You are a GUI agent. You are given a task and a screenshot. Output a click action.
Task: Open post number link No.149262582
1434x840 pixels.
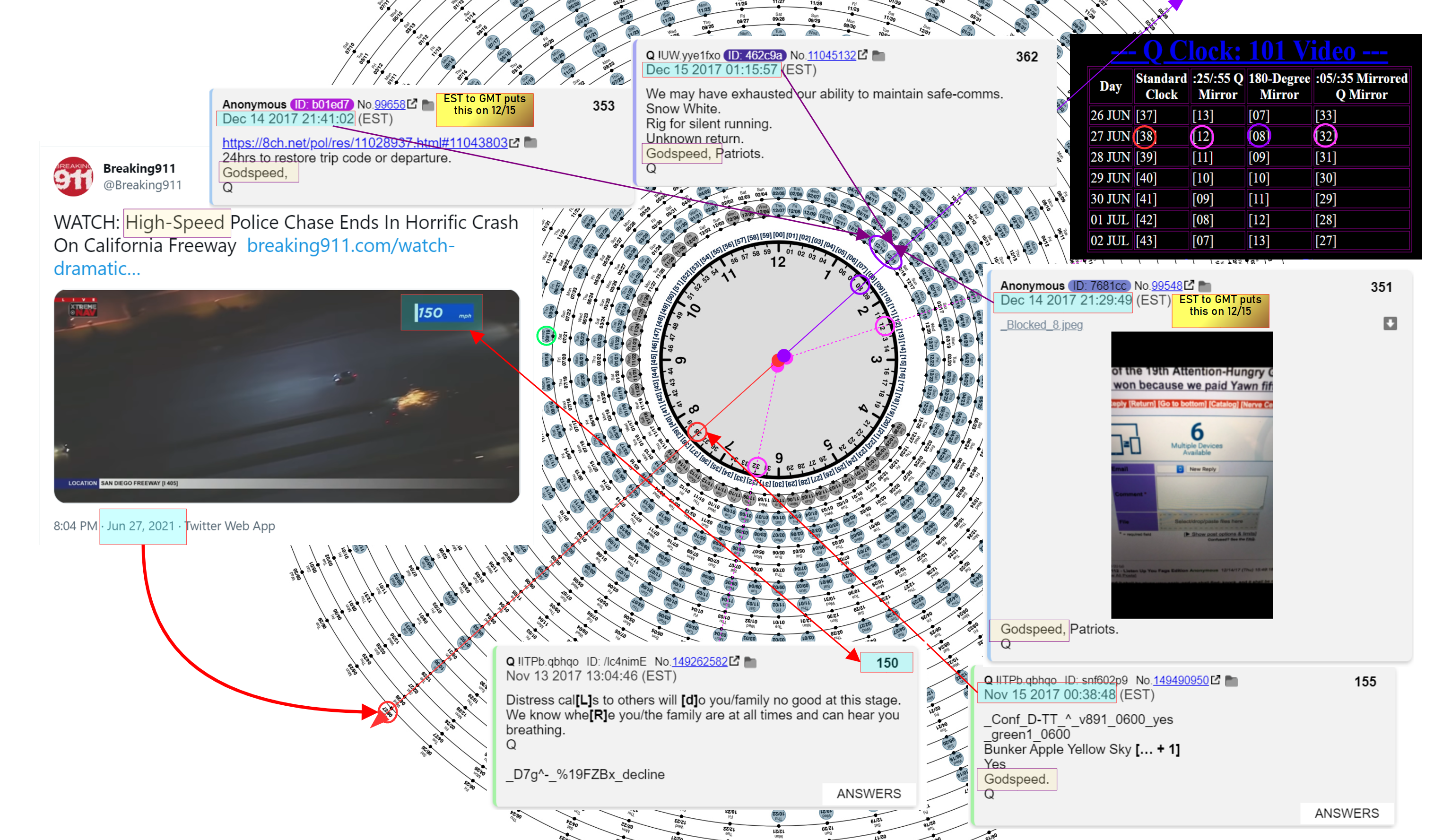[x=699, y=661]
